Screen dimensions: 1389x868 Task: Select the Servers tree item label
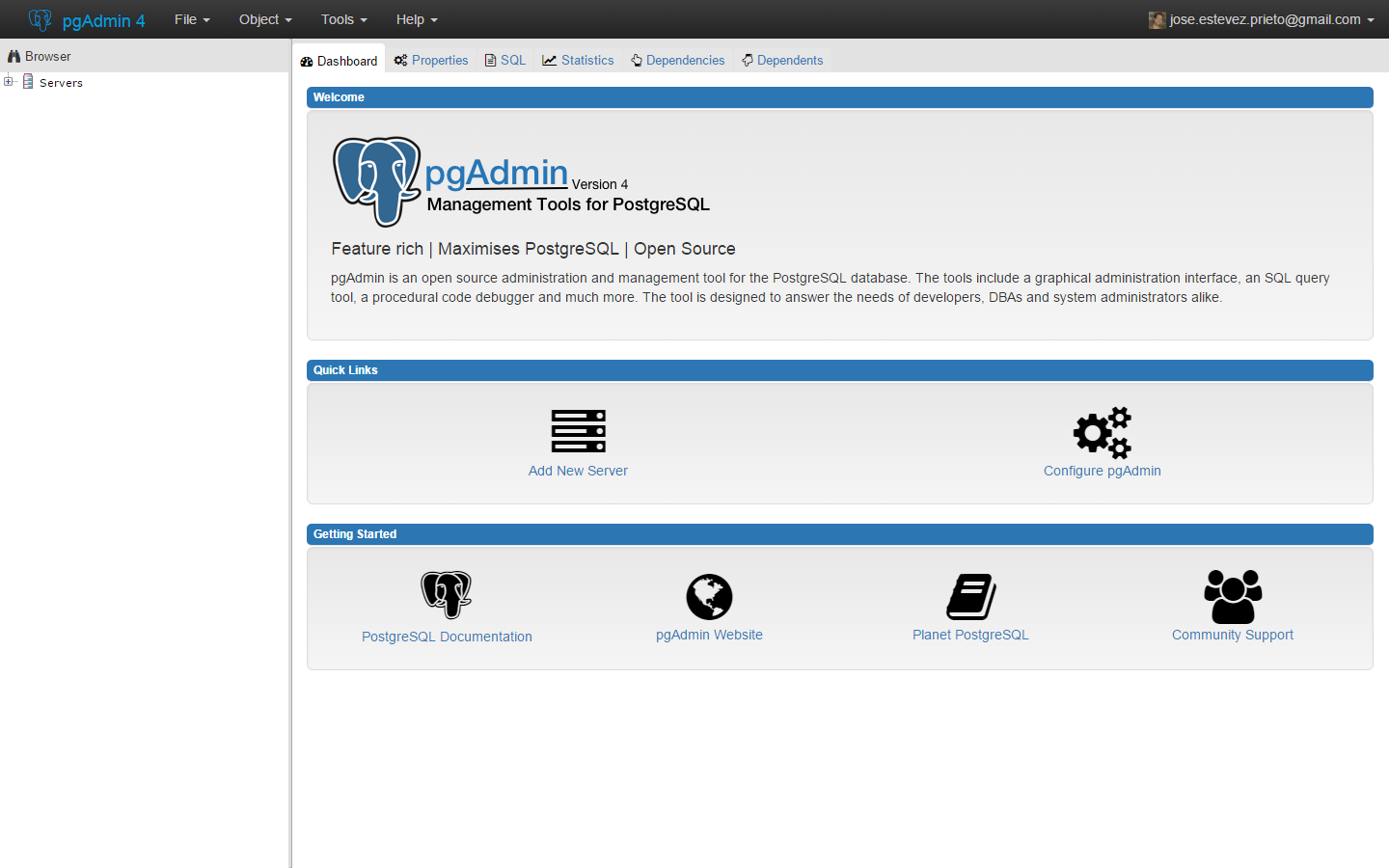click(61, 83)
